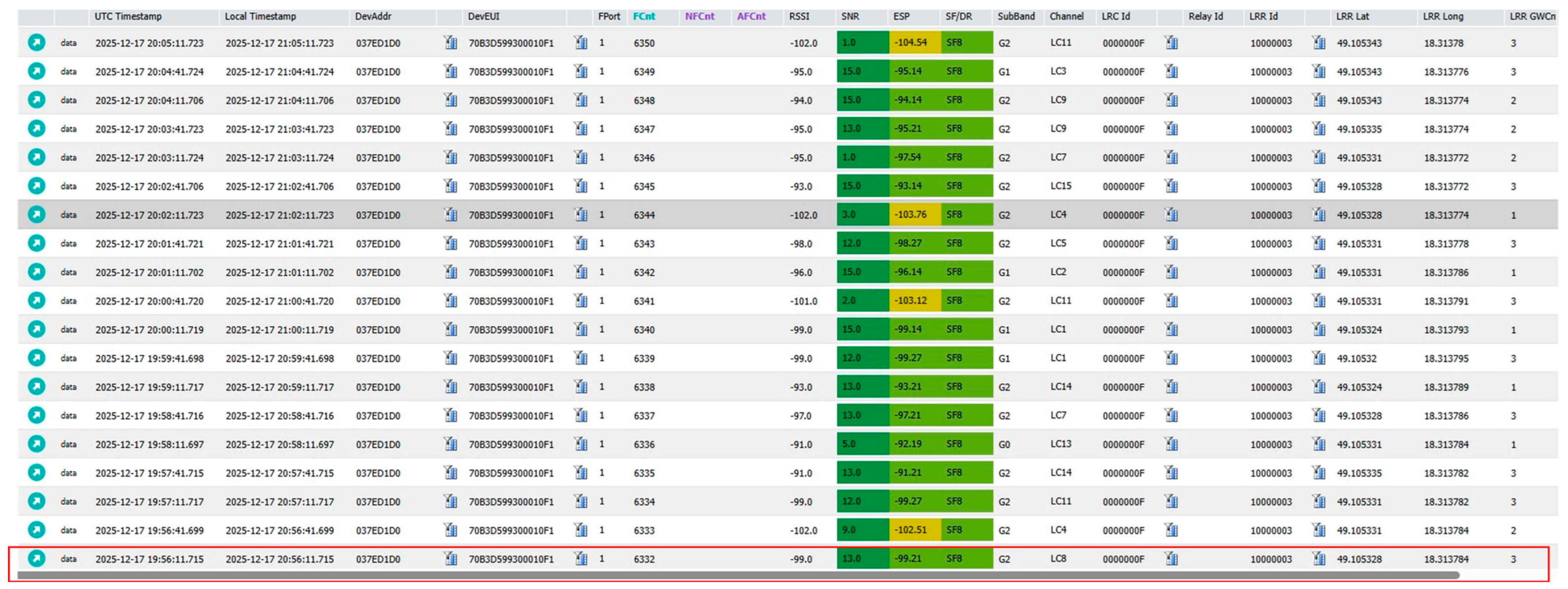Image resolution: width=1568 pixels, height=589 pixels.
Task: Use the LRC Id filter icon in the FCnt 6334 row
Action: (1171, 501)
